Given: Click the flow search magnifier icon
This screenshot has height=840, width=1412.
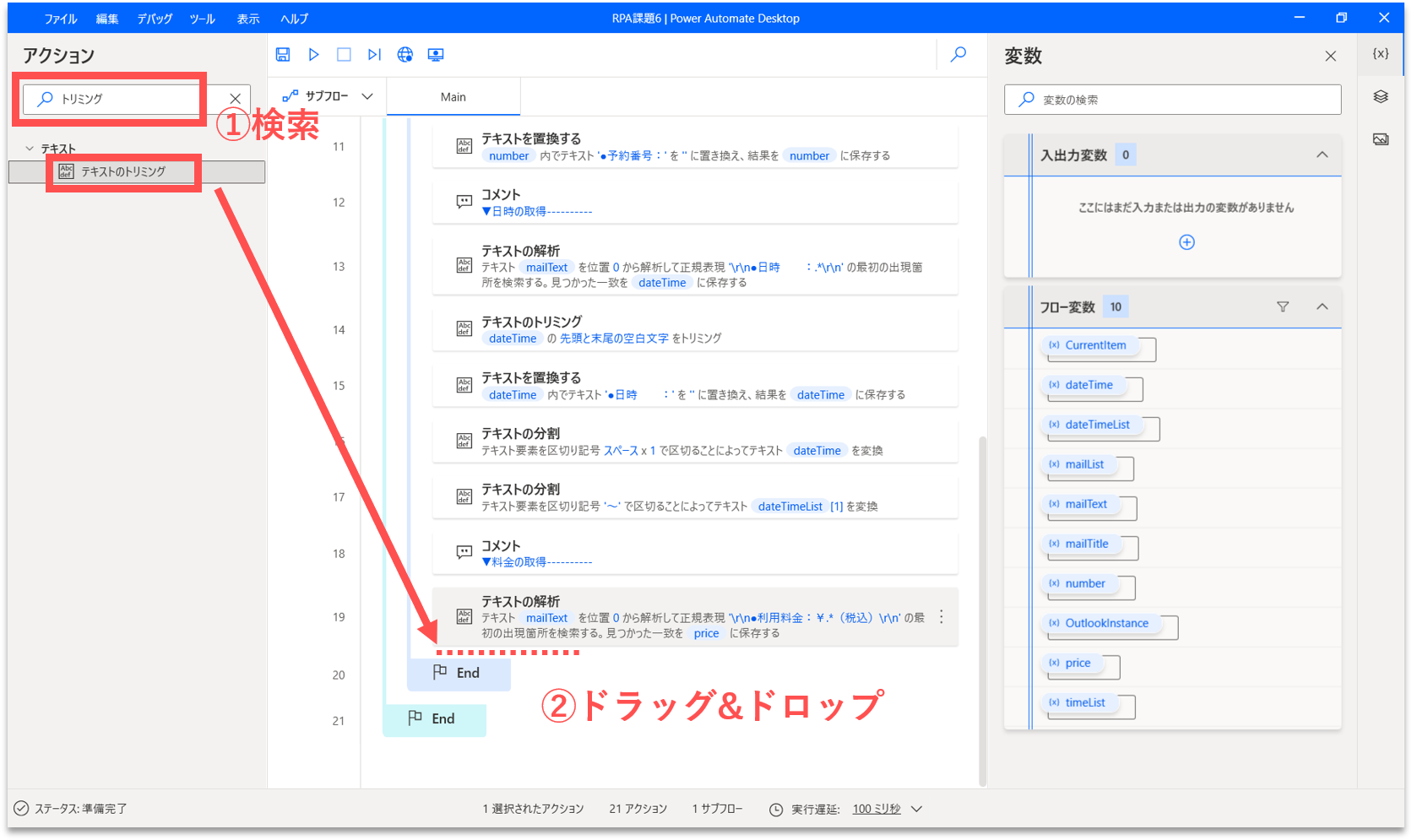Looking at the screenshot, I should 959,54.
